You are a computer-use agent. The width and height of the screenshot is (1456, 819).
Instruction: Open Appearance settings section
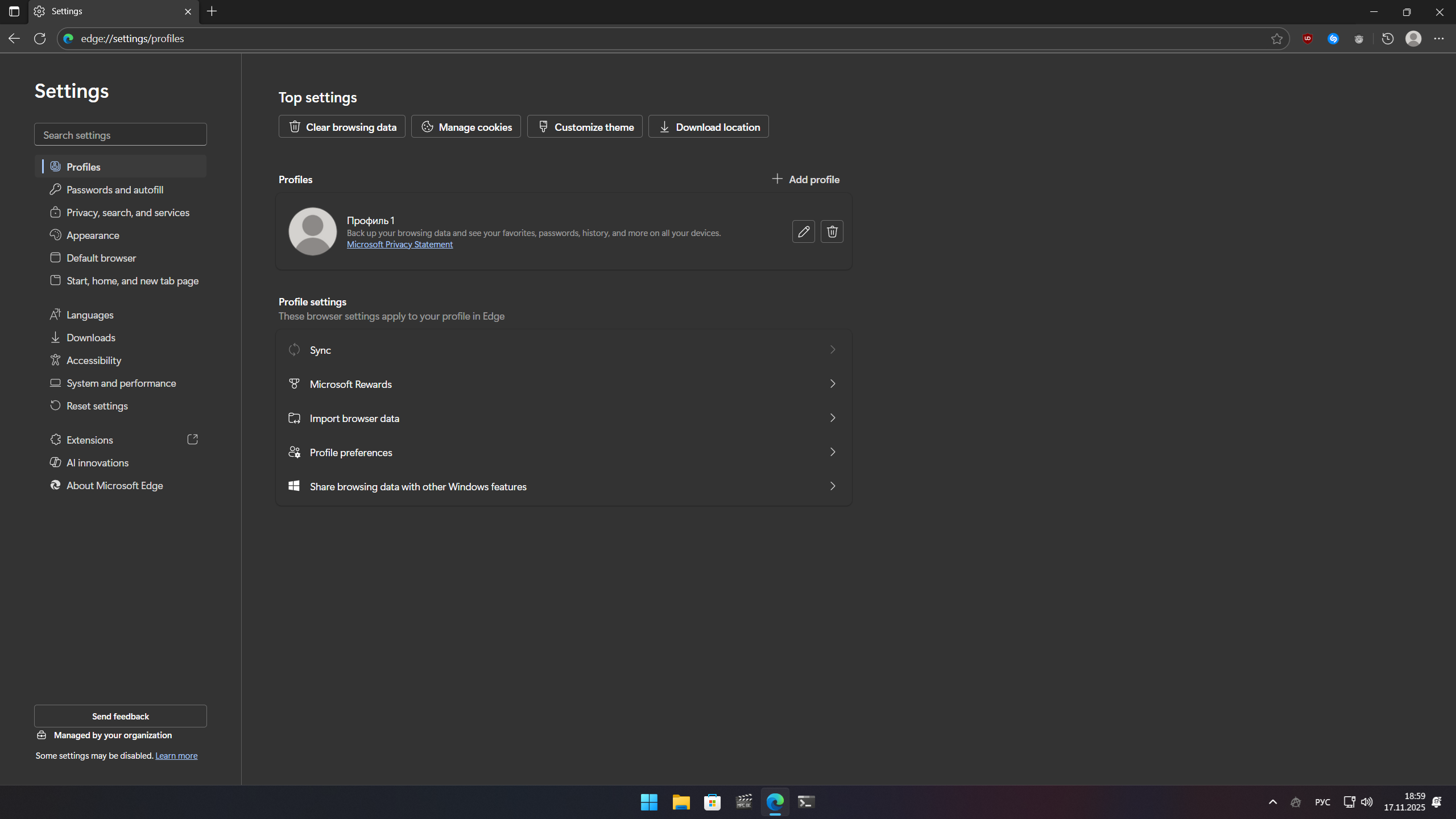tap(93, 235)
